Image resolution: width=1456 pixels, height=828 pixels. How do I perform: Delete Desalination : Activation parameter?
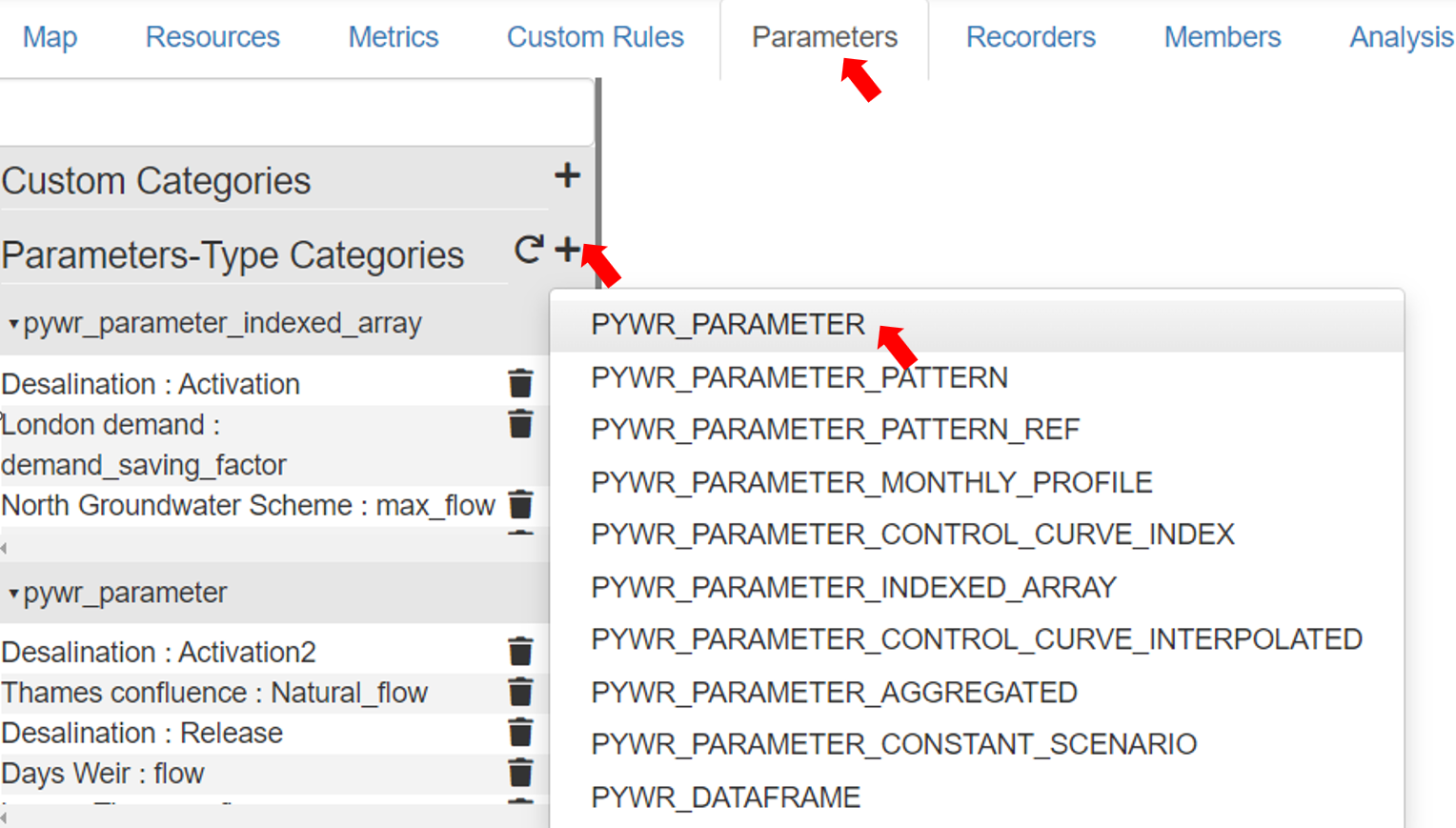click(x=520, y=383)
